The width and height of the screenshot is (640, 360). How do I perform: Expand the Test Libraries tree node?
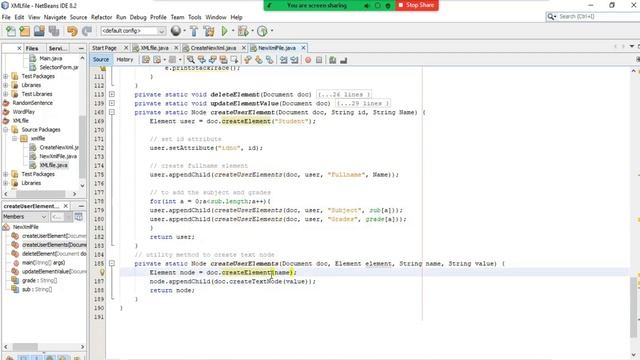pos(6,94)
